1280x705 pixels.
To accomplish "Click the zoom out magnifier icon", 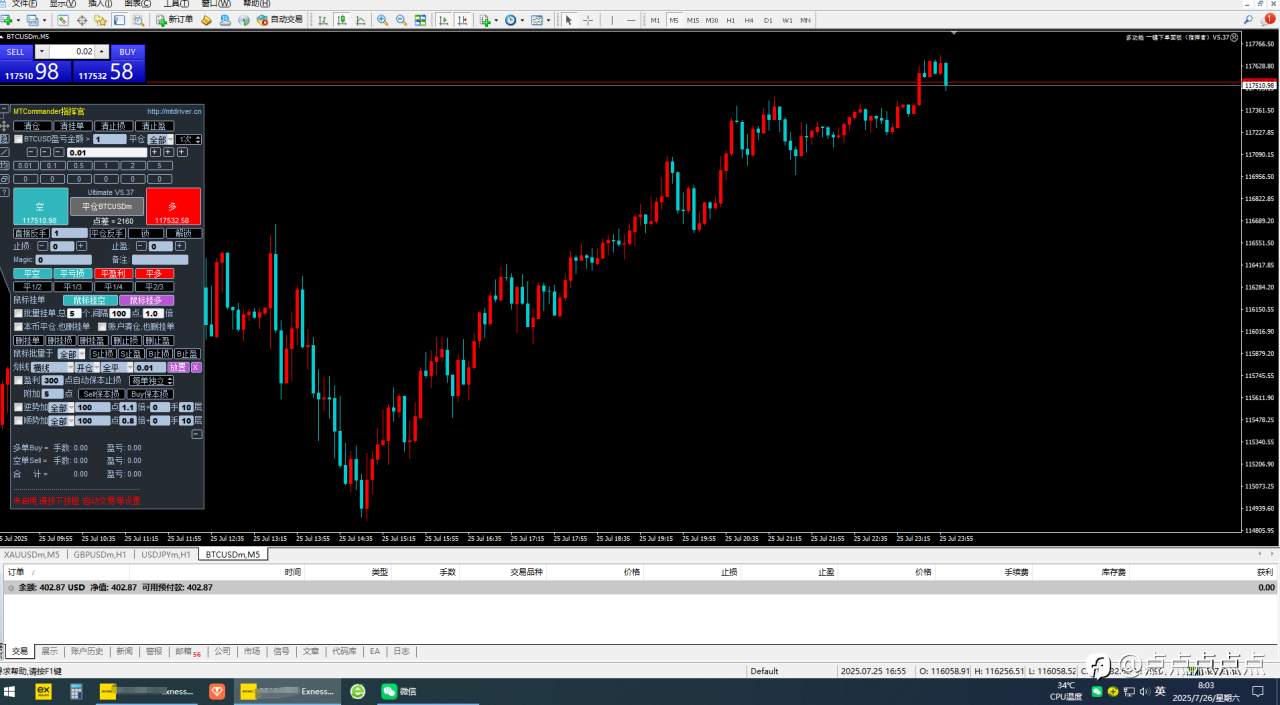I will coord(401,20).
